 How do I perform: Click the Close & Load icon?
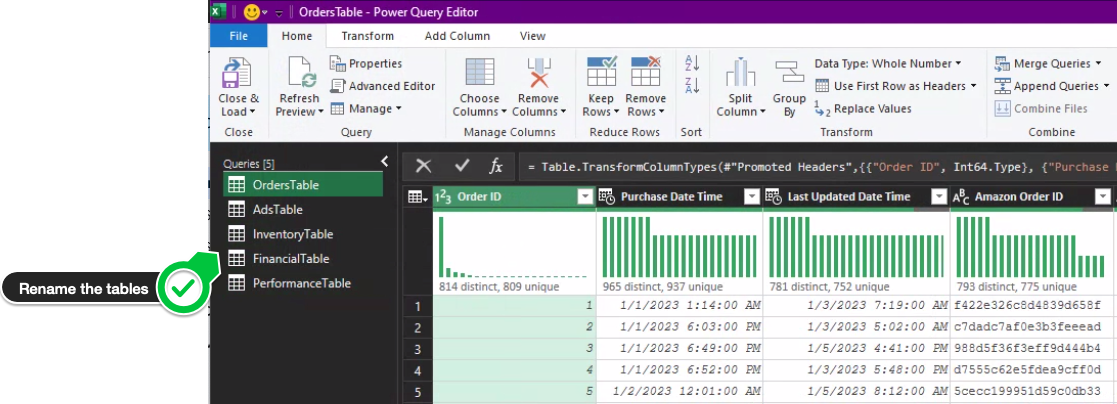237,73
